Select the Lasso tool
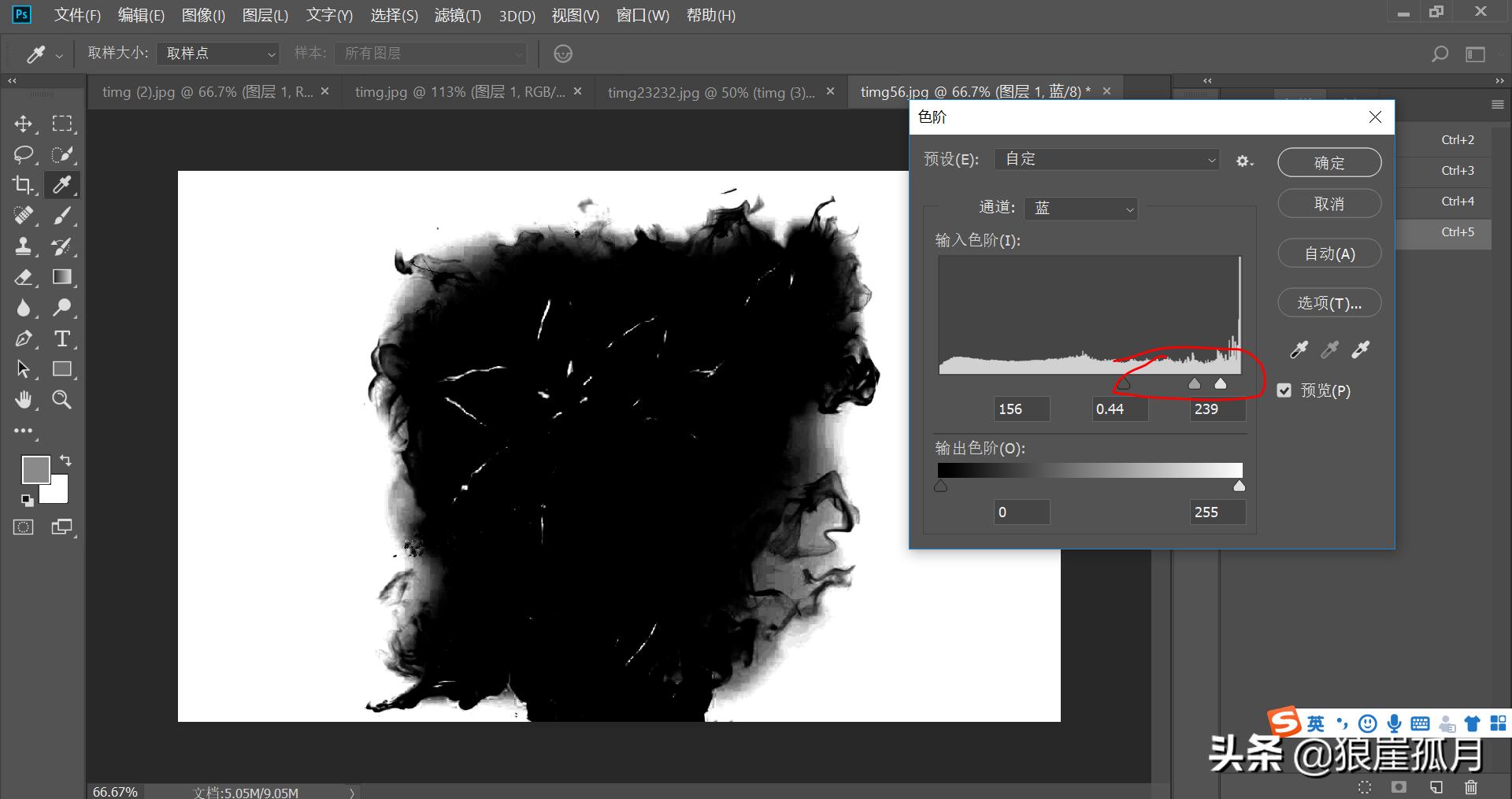The height and width of the screenshot is (799, 1512). (23, 154)
